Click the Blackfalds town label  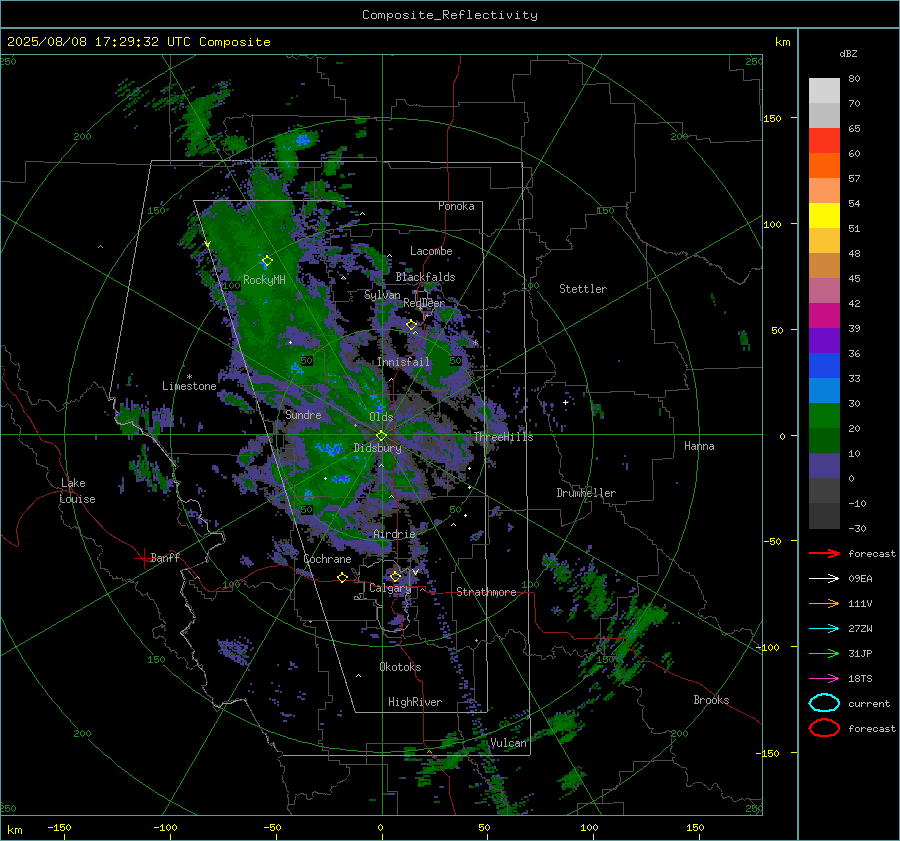(x=425, y=277)
